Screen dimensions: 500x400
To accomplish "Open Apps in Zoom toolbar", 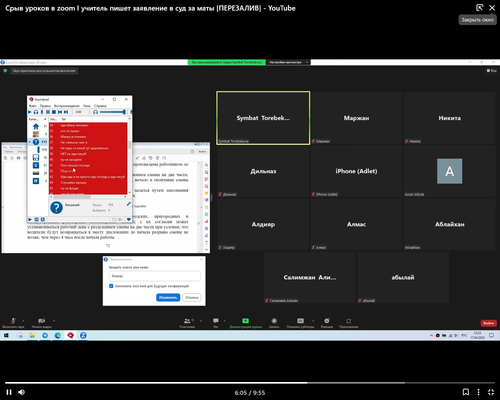I will 349,322.
